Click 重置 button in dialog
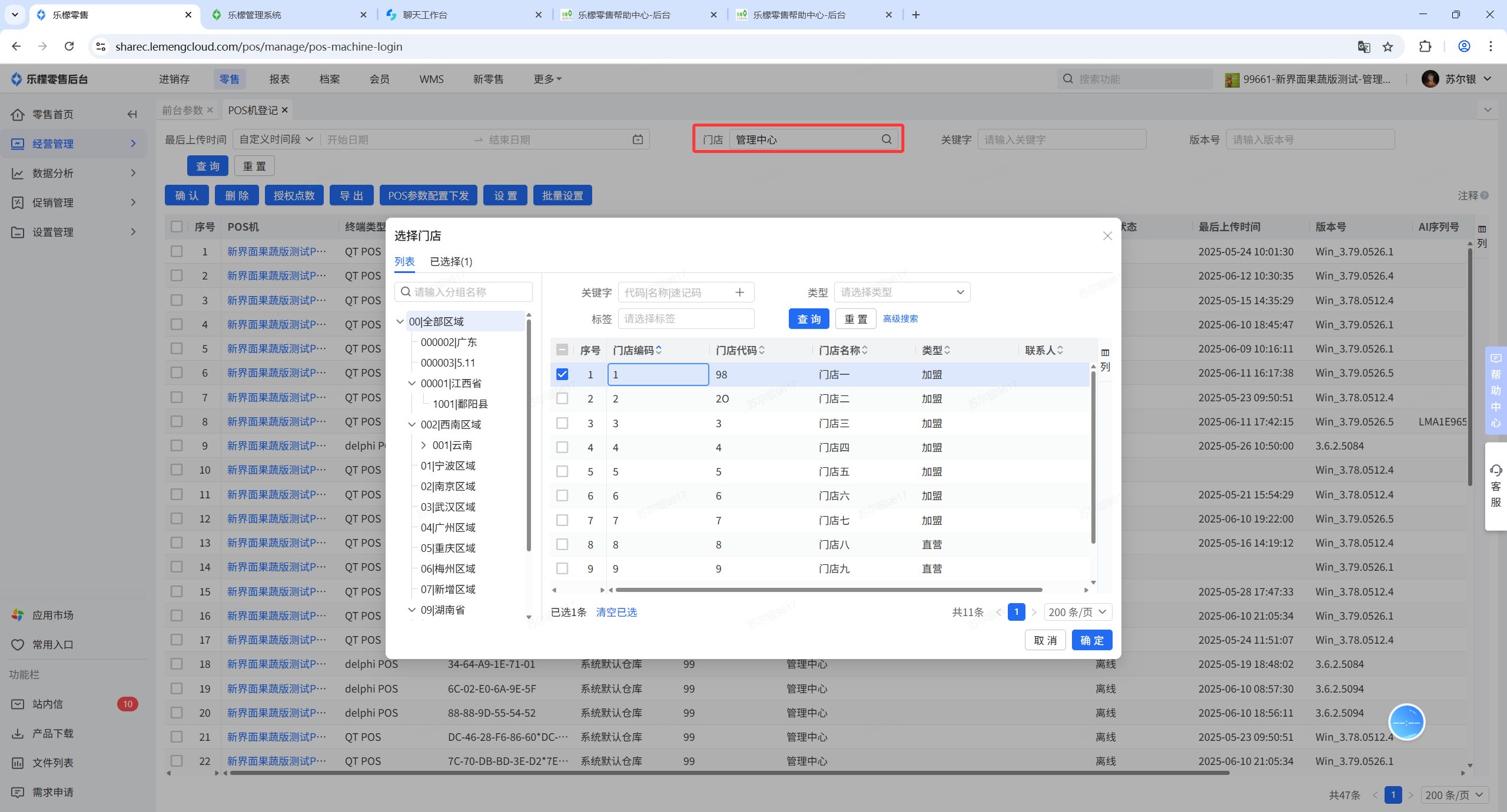Viewport: 1507px width, 812px height. coord(856,319)
